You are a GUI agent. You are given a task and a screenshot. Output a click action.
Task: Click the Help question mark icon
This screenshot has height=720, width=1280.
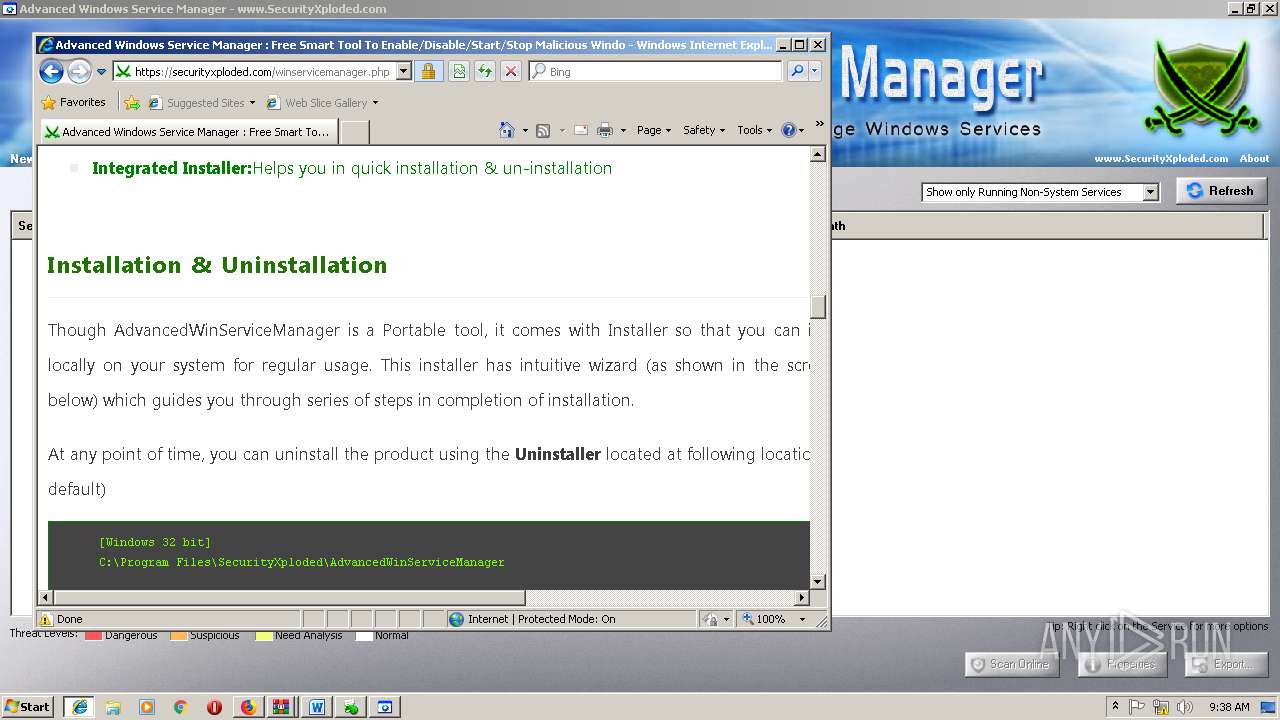[x=788, y=130]
